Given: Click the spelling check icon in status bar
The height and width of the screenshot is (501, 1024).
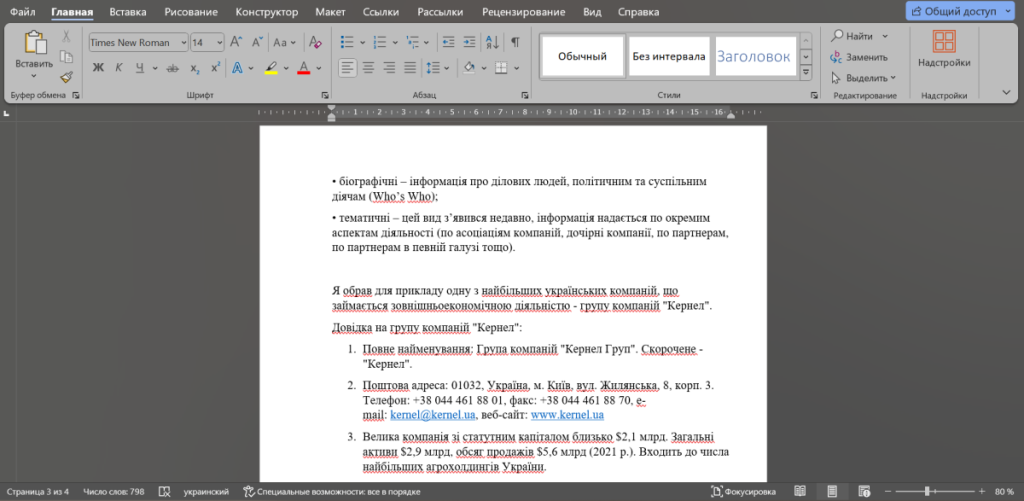Looking at the screenshot, I should tap(165, 491).
